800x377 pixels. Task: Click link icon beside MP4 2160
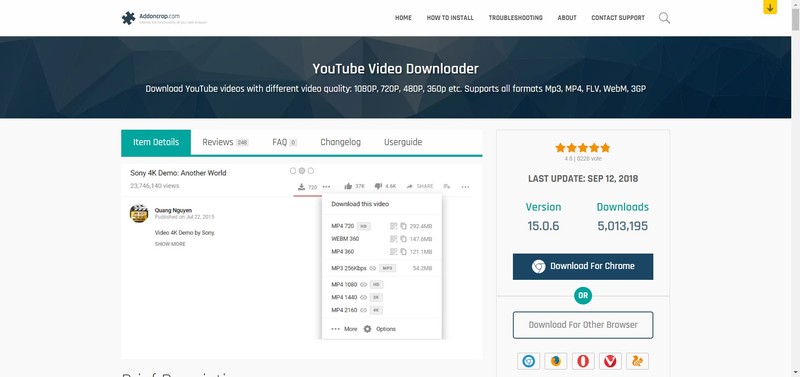point(363,310)
